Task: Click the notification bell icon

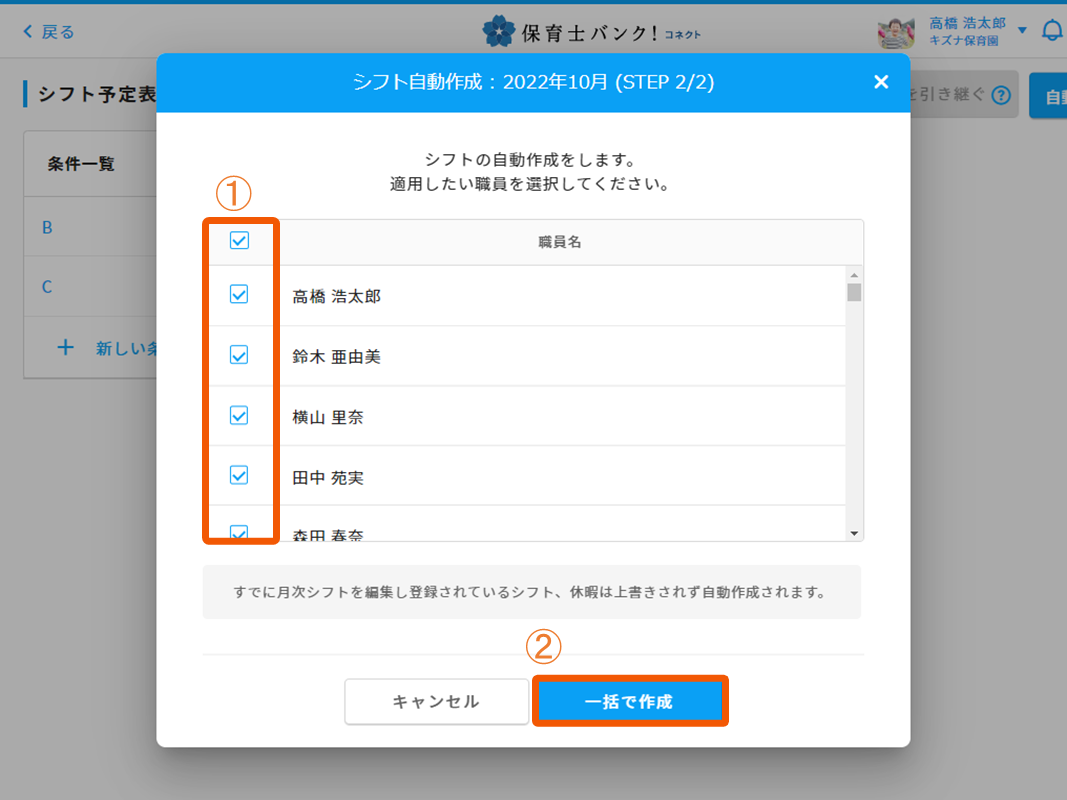Action: [x=1051, y=31]
